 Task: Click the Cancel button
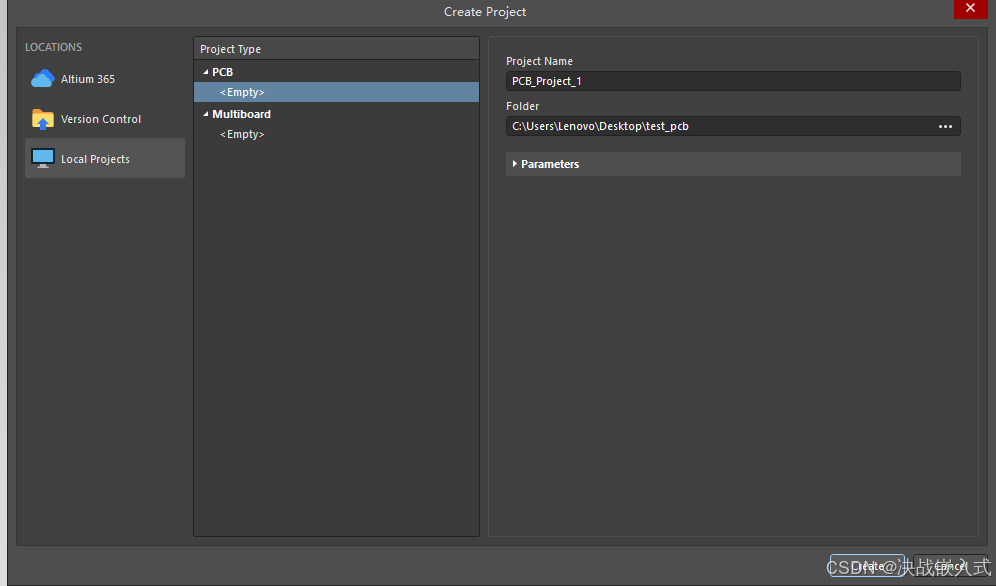coord(951,565)
